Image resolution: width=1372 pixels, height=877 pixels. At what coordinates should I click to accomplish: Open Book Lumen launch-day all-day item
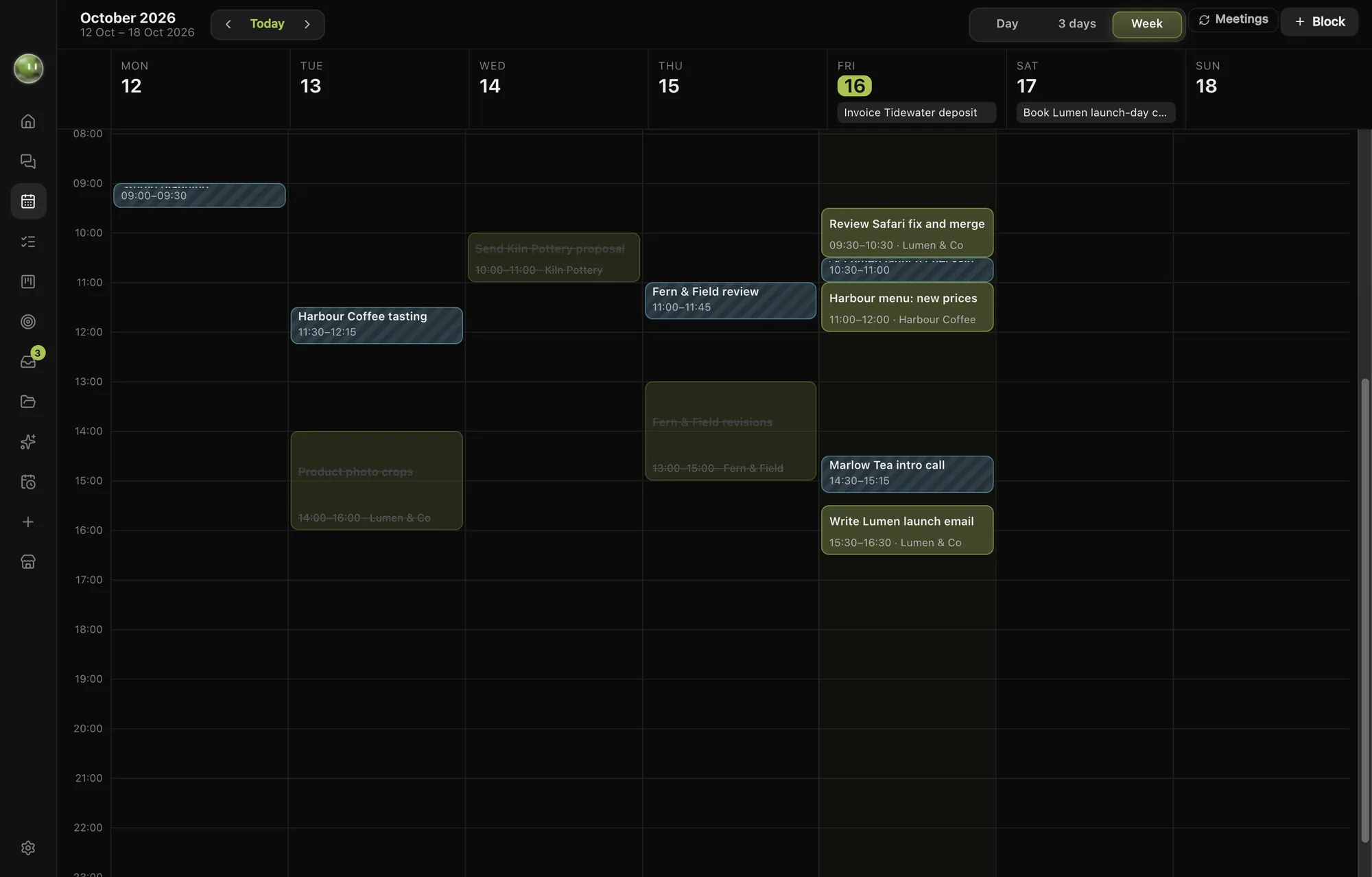[1096, 113]
